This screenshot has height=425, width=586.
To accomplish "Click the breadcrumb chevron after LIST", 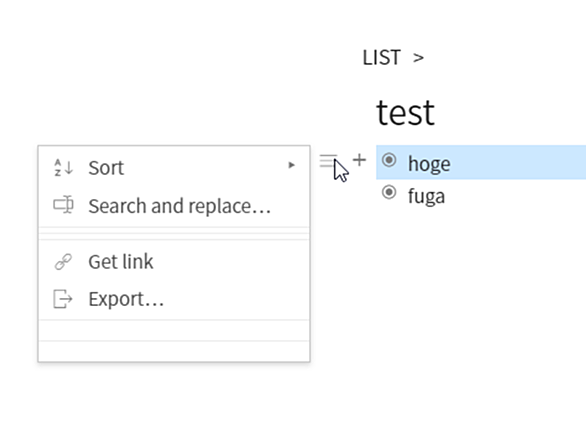I will pyautogui.click(x=418, y=58).
